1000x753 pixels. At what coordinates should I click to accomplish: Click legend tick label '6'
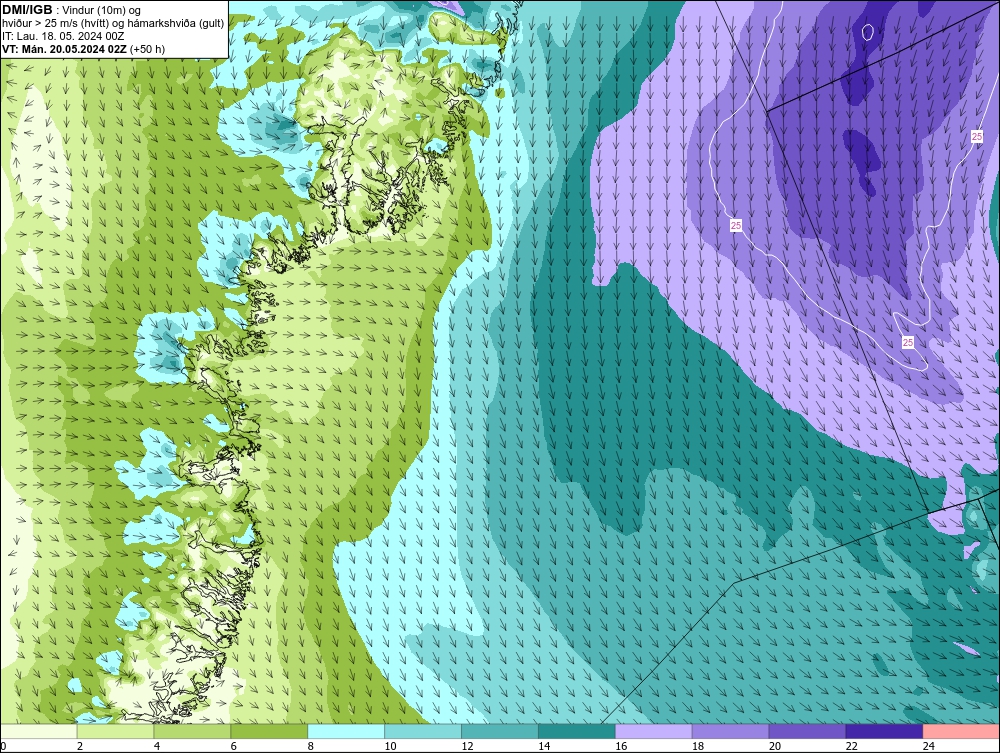point(233,746)
